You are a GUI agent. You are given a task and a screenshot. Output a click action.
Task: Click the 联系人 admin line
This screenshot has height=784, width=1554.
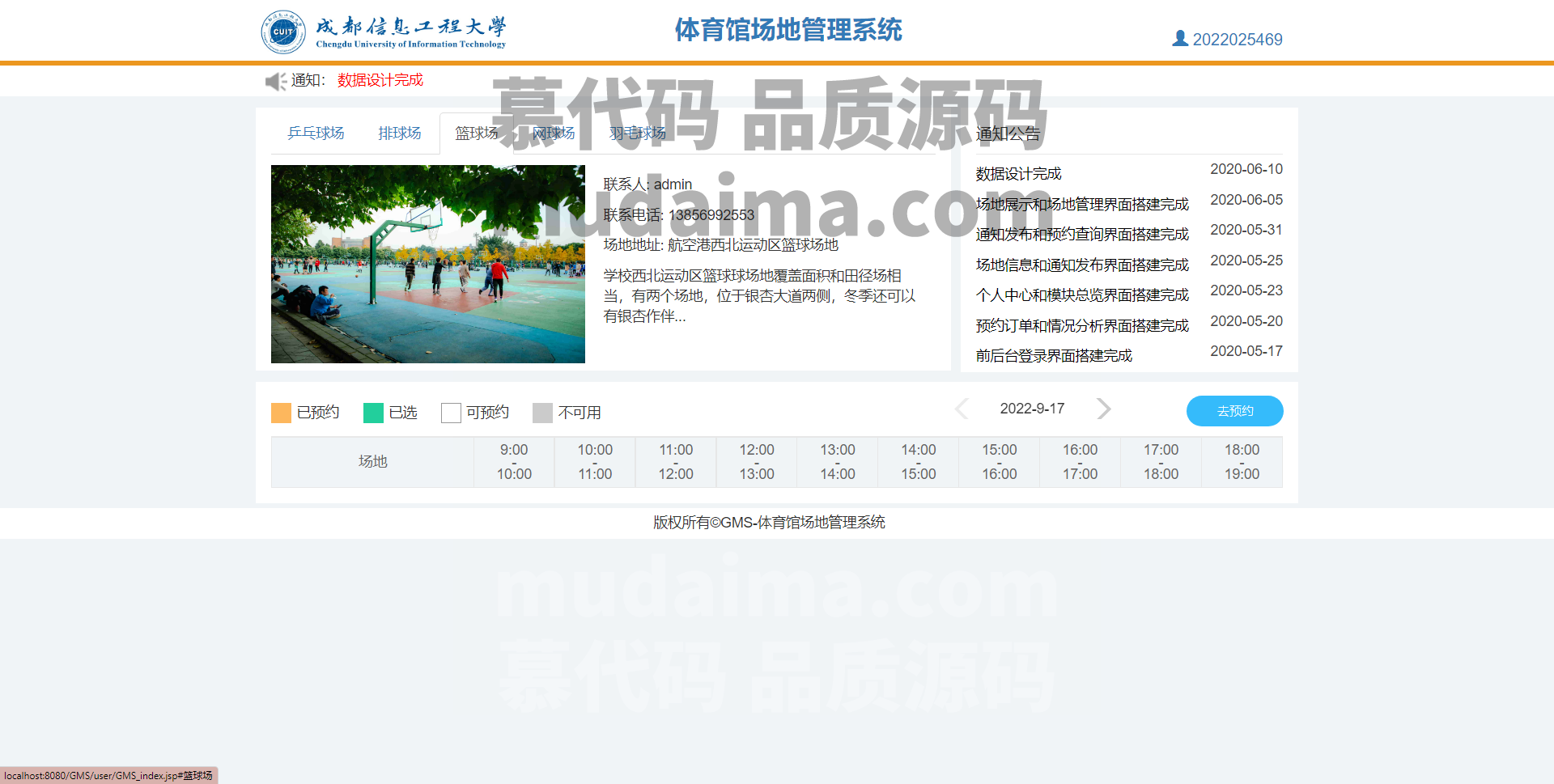pos(647,184)
